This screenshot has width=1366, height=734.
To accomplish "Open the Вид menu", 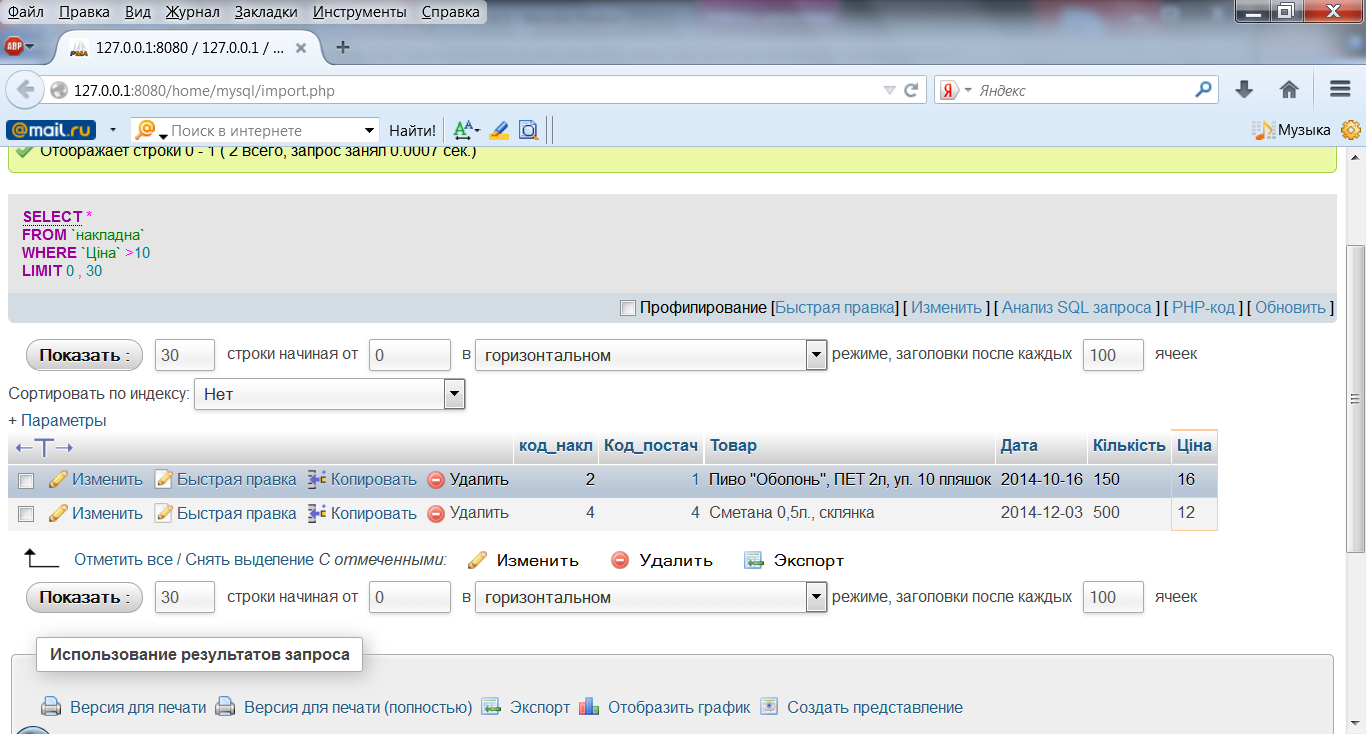I will pos(139,12).
